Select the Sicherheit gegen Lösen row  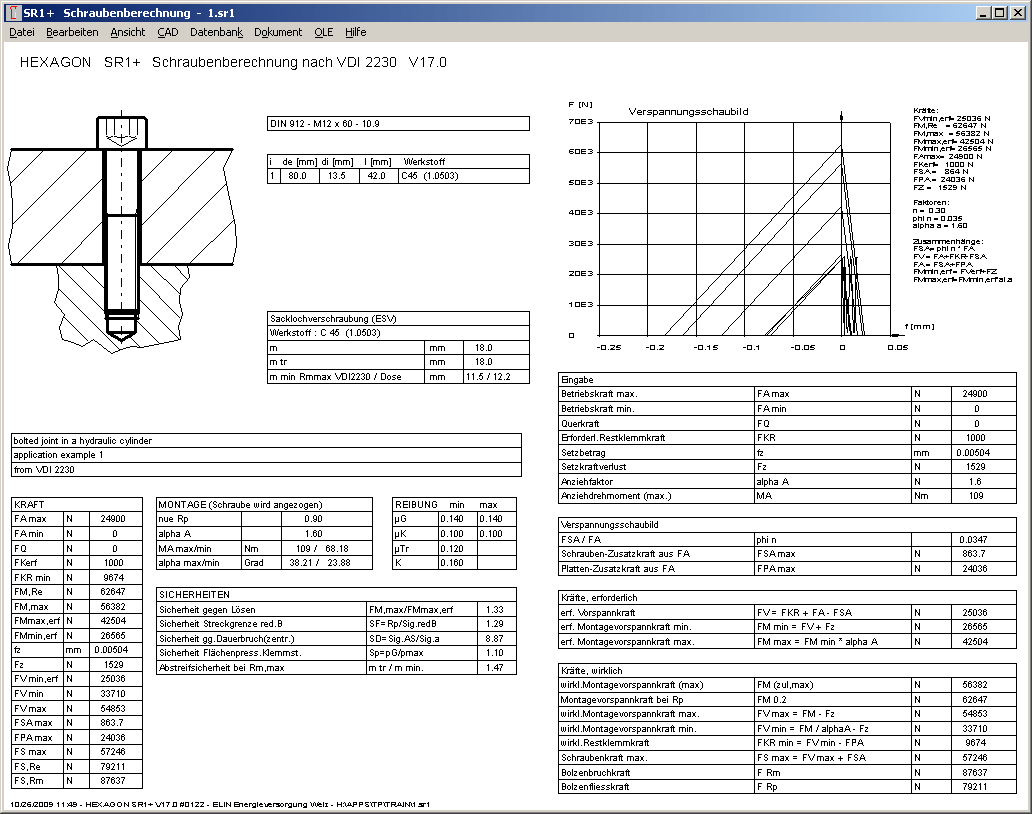coord(262,610)
